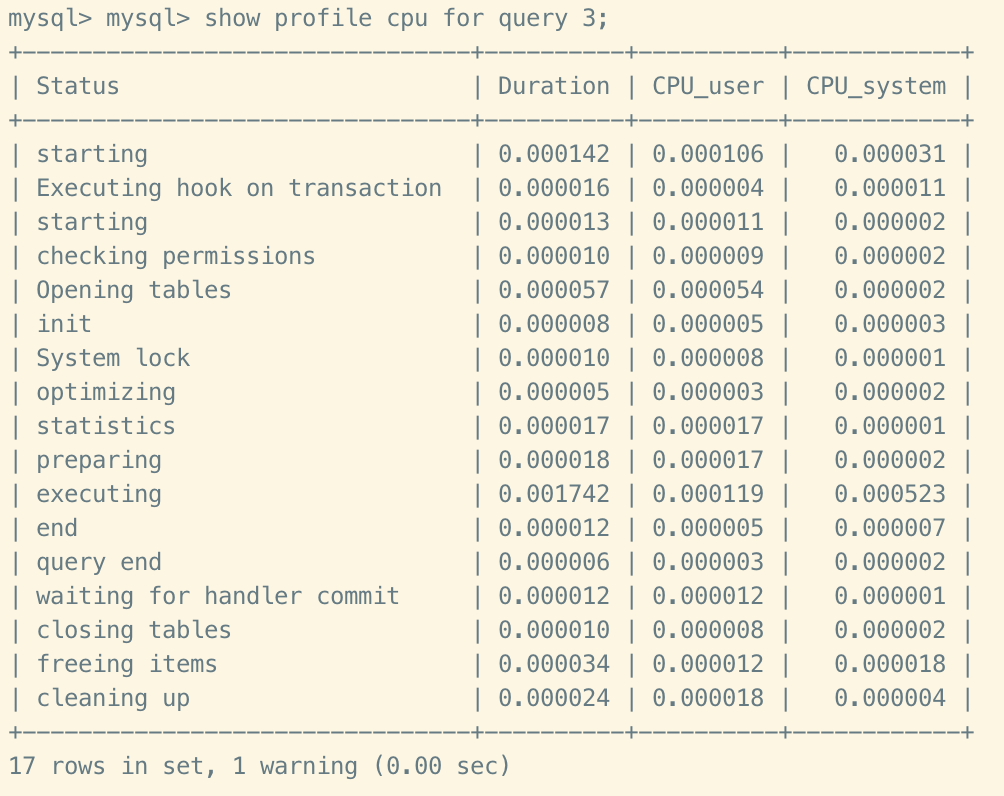Click the executing CPU_system value 0.000523
The height and width of the screenshot is (796, 1004).
[x=889, y=494]
